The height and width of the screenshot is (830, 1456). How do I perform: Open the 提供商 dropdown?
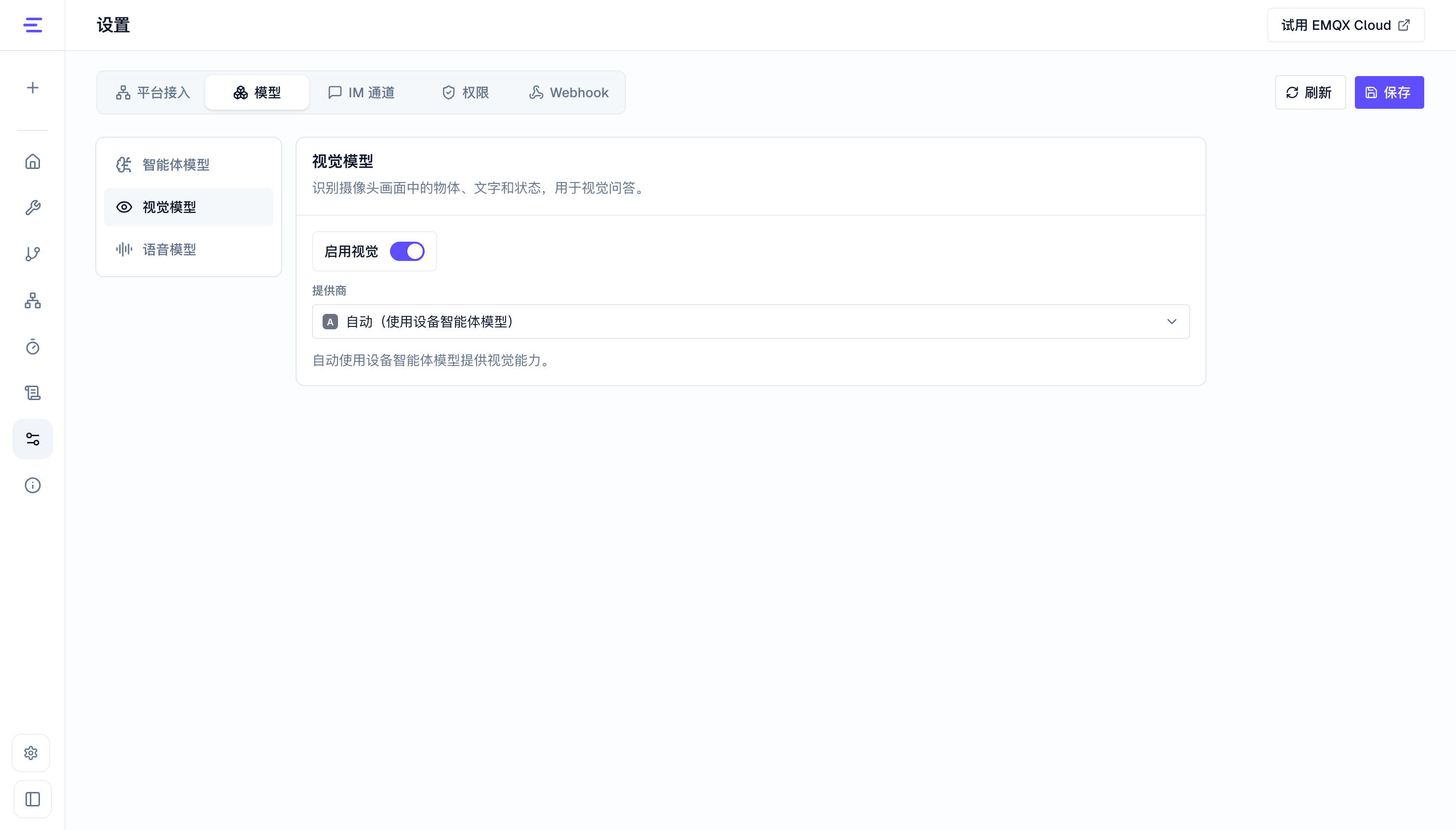pos(751,322)
